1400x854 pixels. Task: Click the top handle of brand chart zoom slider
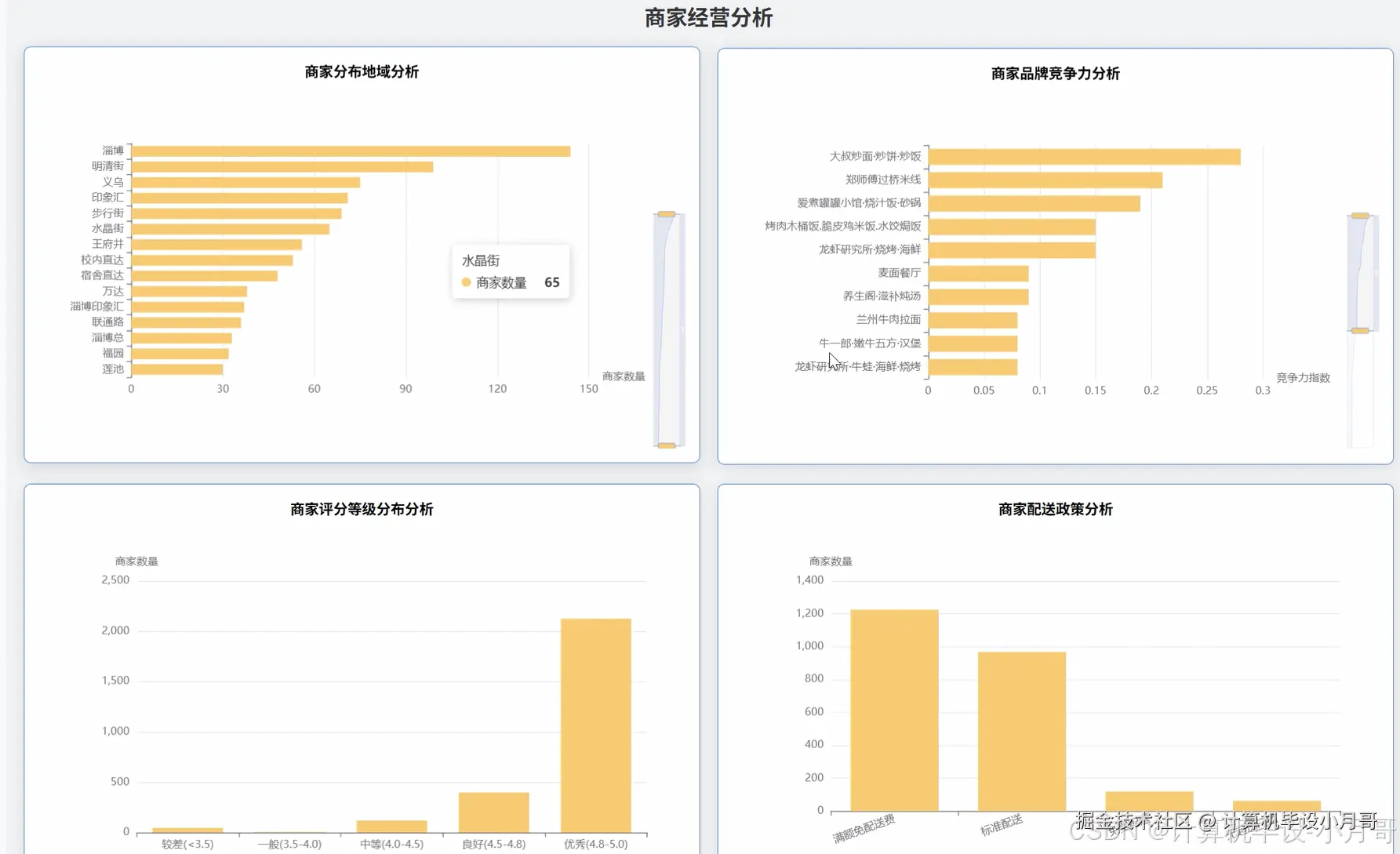[1360, 216]
